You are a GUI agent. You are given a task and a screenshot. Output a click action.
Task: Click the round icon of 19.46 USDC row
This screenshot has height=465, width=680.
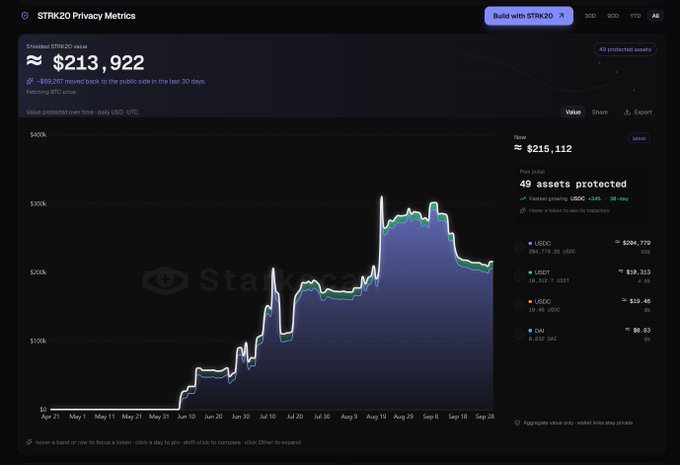click(x=519, y=305)
